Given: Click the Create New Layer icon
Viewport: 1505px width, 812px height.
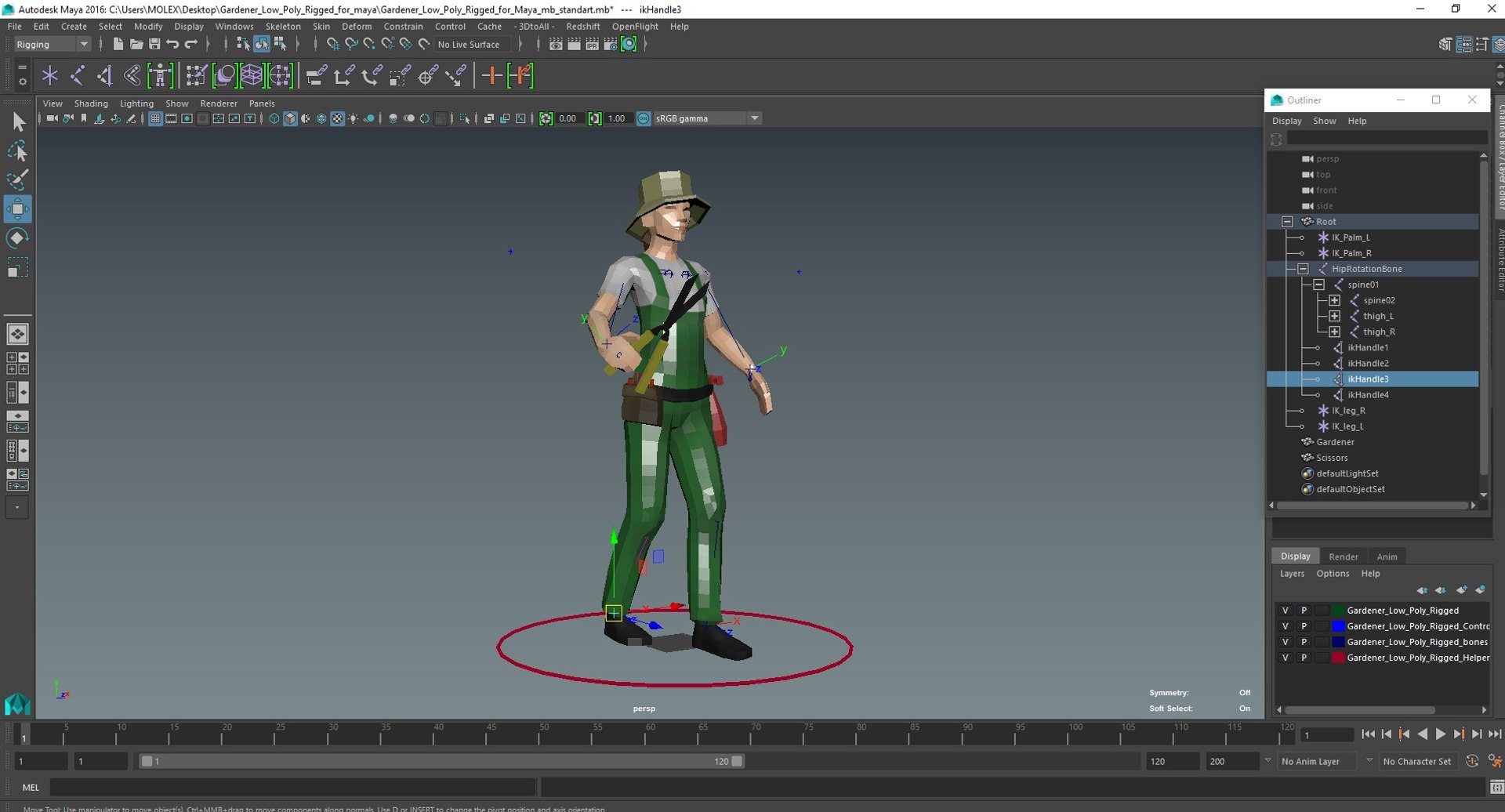Looking at the screenshot, I should [x=1462, y=590].
